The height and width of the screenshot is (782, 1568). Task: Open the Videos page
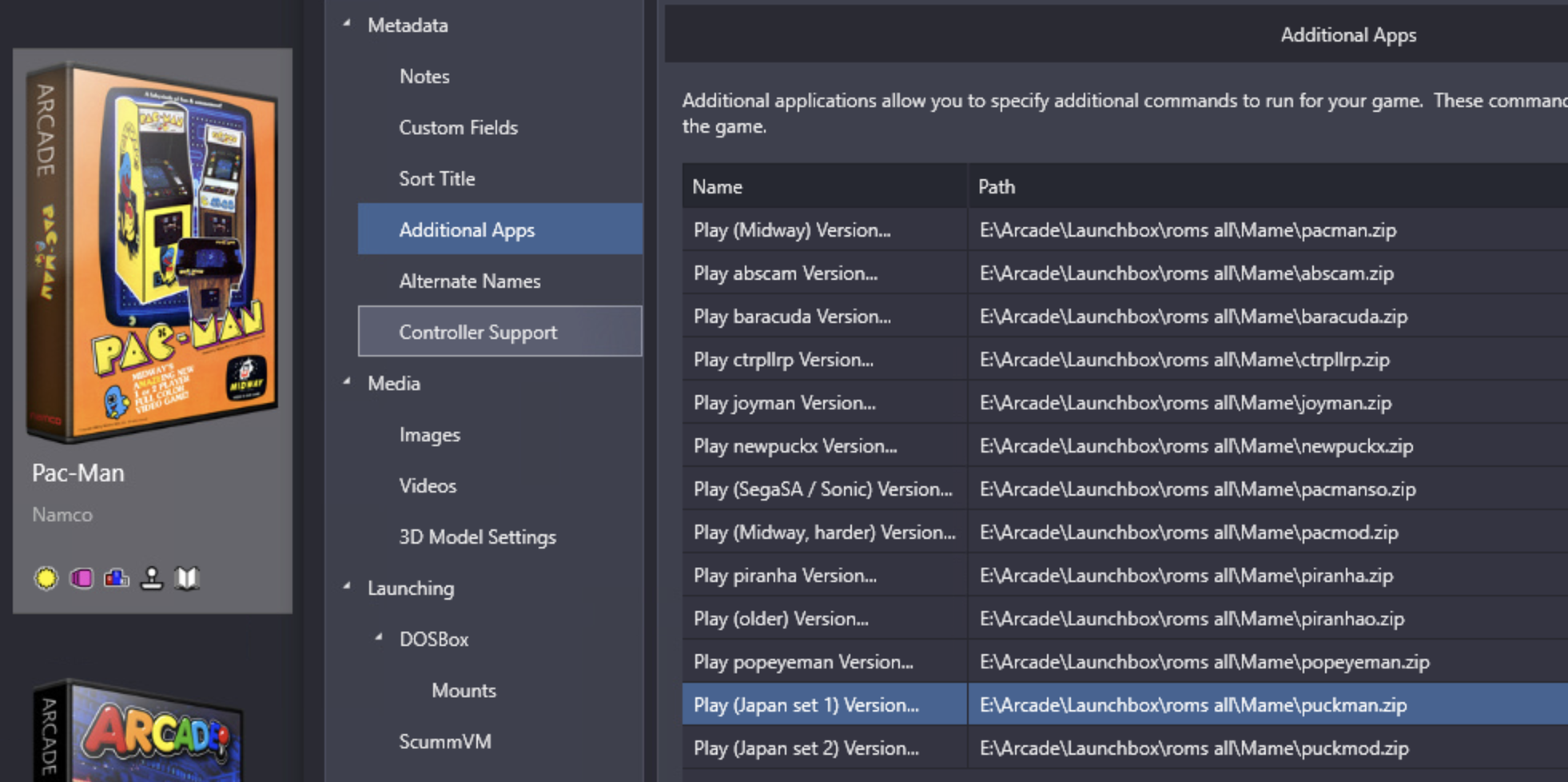[x=428, y=486]
